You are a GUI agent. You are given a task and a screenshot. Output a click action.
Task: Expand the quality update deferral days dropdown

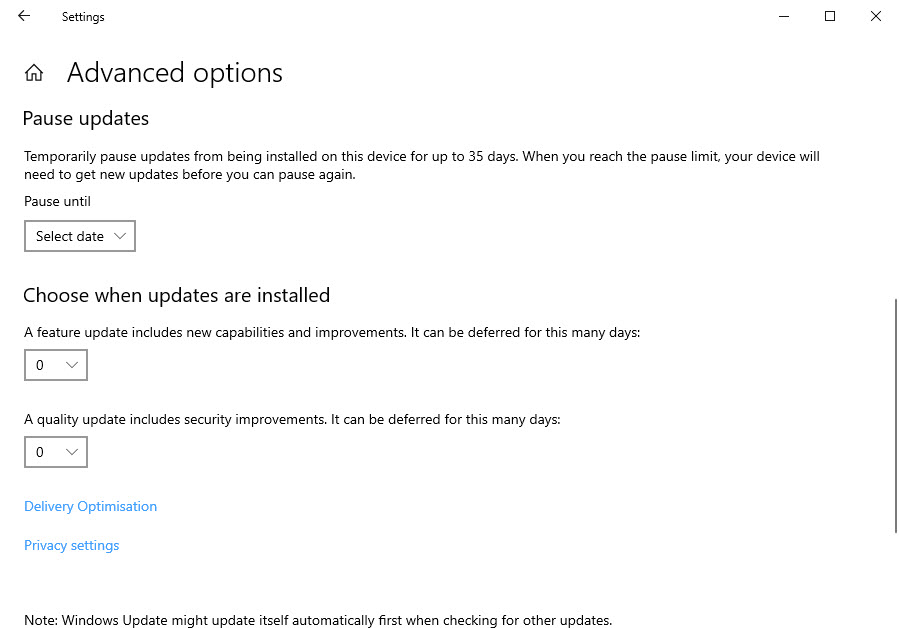point(56,452)
